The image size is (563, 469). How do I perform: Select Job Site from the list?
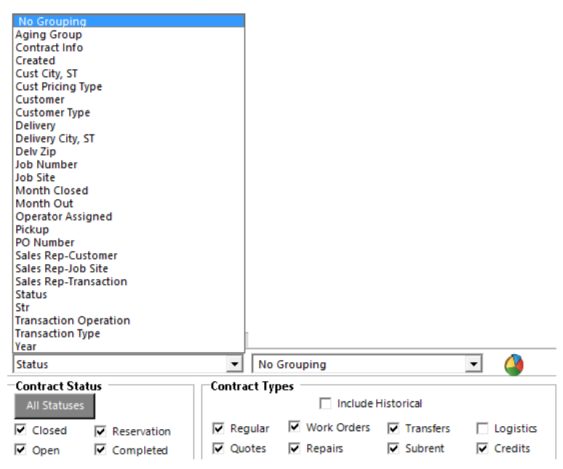pyautogui.click(x=129, y=177)
